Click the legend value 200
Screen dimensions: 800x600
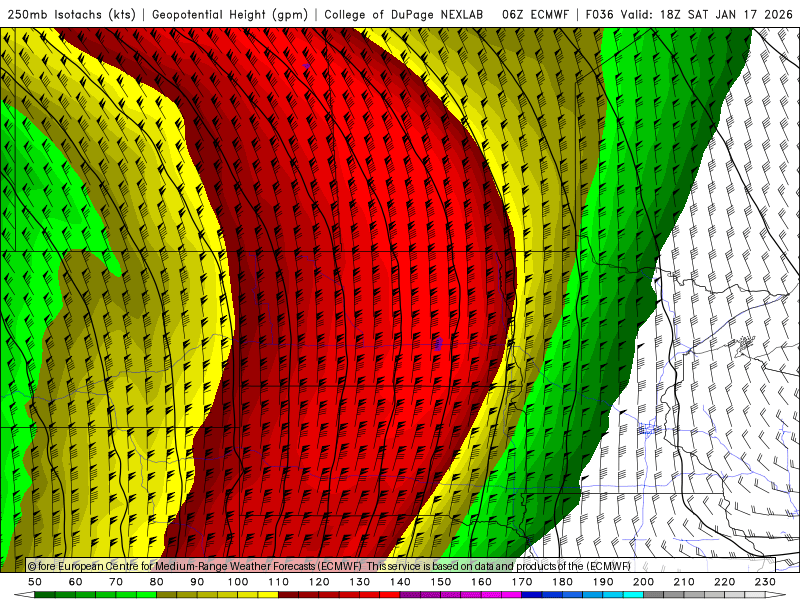tap(643, 582)
